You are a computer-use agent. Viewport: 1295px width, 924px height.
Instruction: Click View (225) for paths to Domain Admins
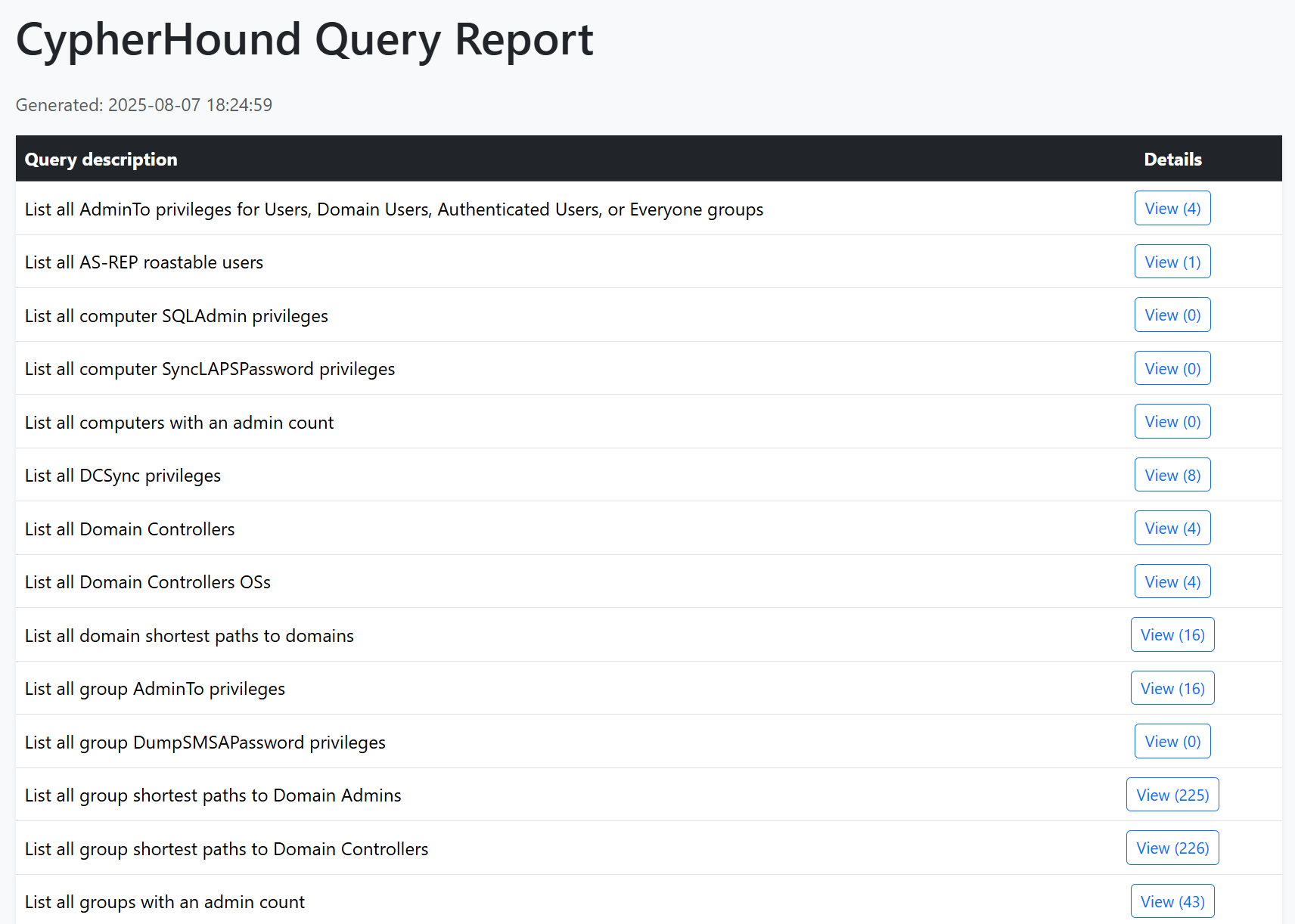click(x=1172, y=795)
